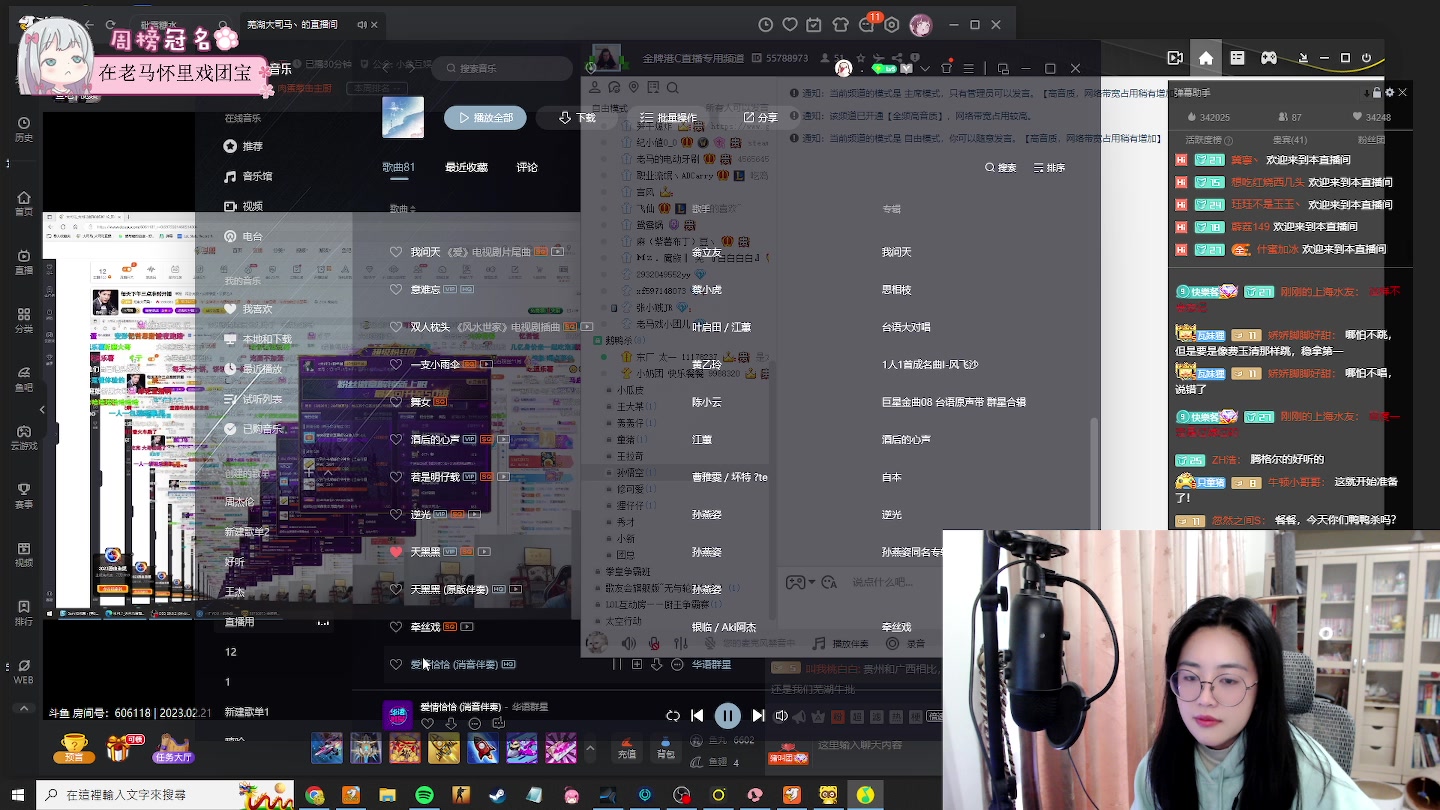Go back to the previous track
This screenshot has width=1440, height=810.
coord(697,715)
